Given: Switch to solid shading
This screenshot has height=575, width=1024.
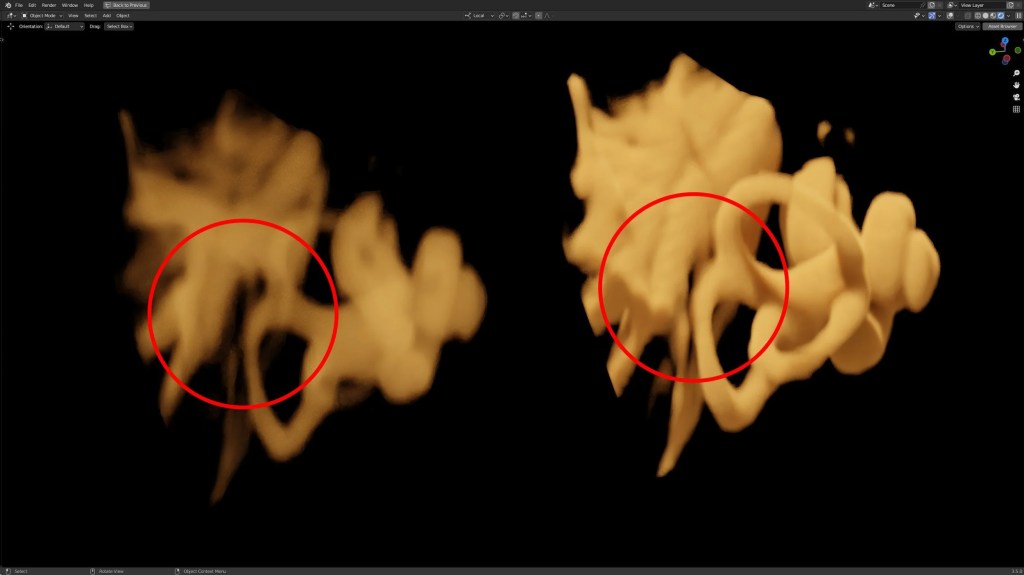Looking at the screenshot, I should click(x=985, y=16).
